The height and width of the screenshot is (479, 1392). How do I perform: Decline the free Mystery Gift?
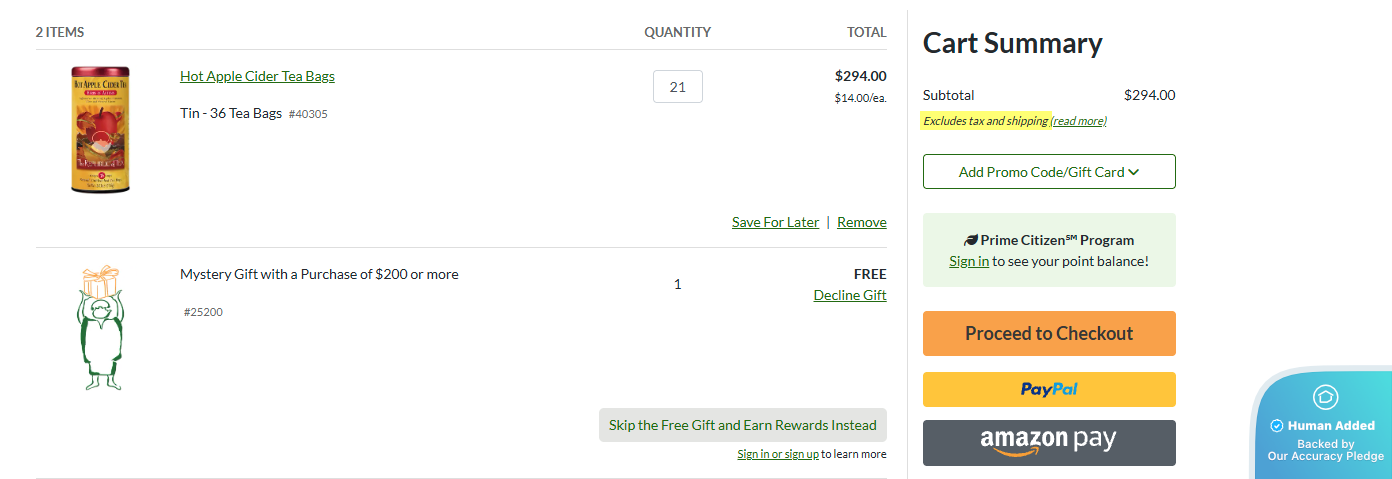pyautogui.click(x=849, y=295)
